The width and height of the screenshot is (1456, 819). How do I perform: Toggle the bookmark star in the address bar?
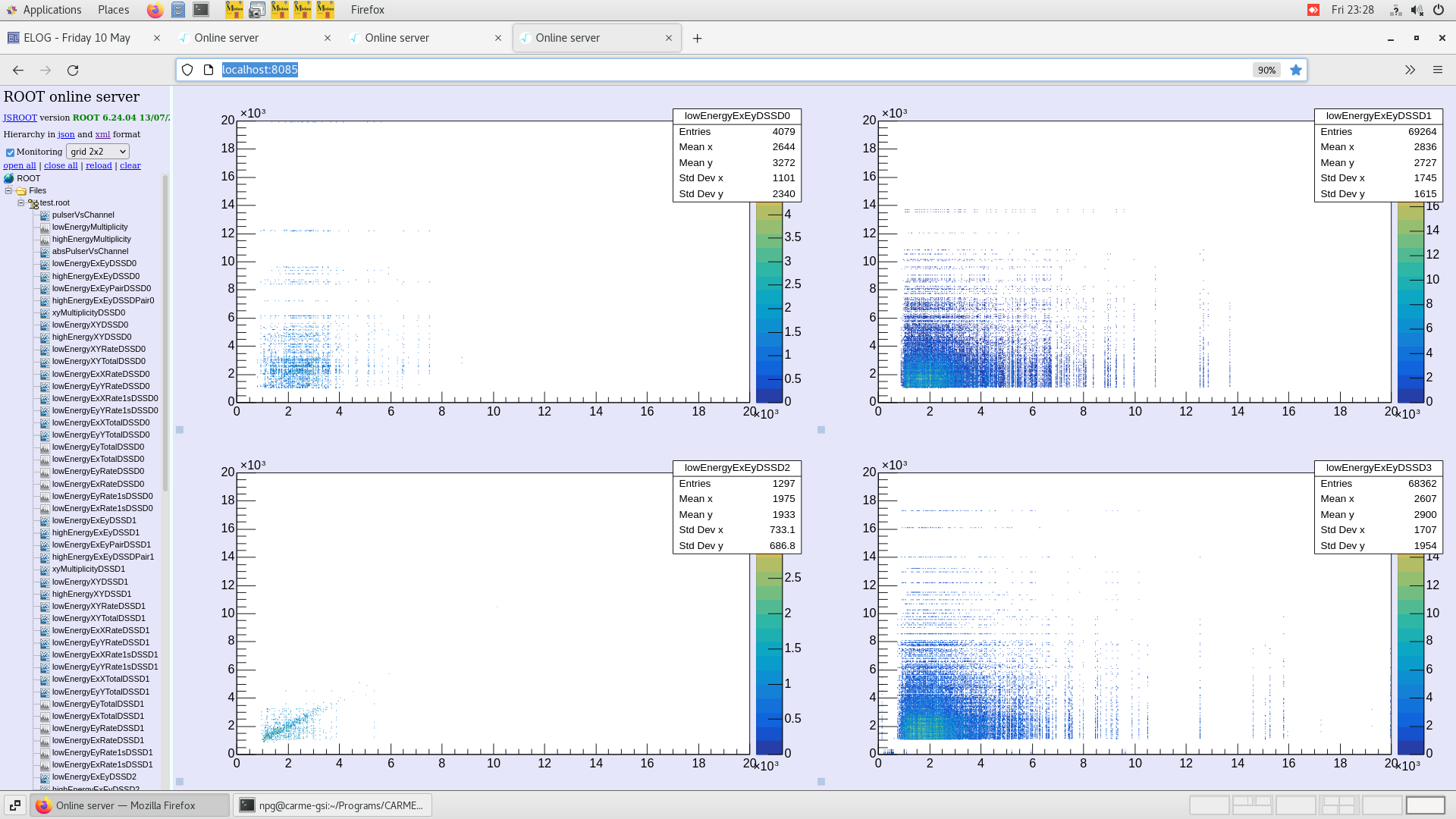pyautogui.click(x=1296, y=70)
